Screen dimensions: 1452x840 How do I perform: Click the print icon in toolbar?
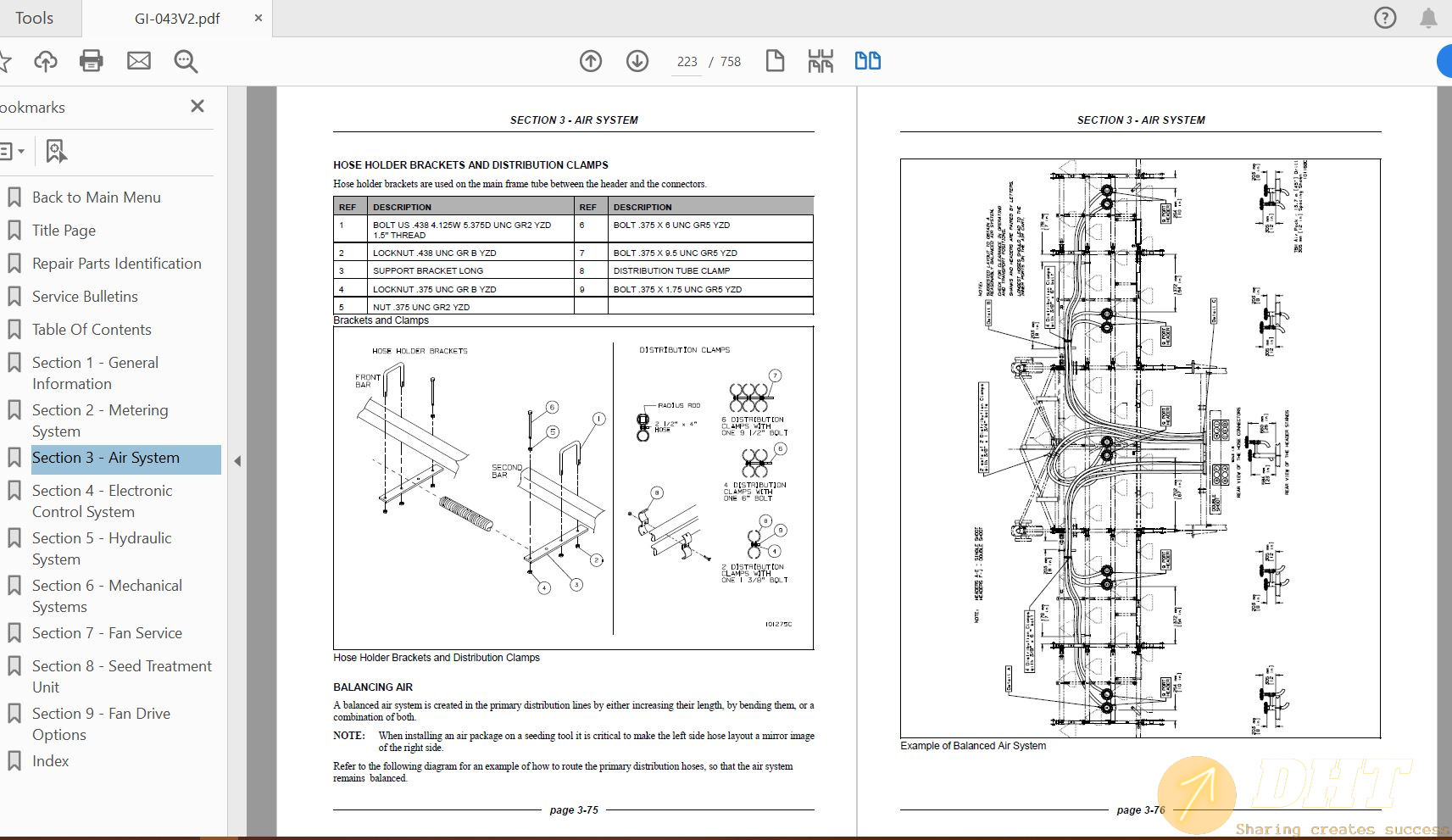pyautogui.click(x=91, y=61)
